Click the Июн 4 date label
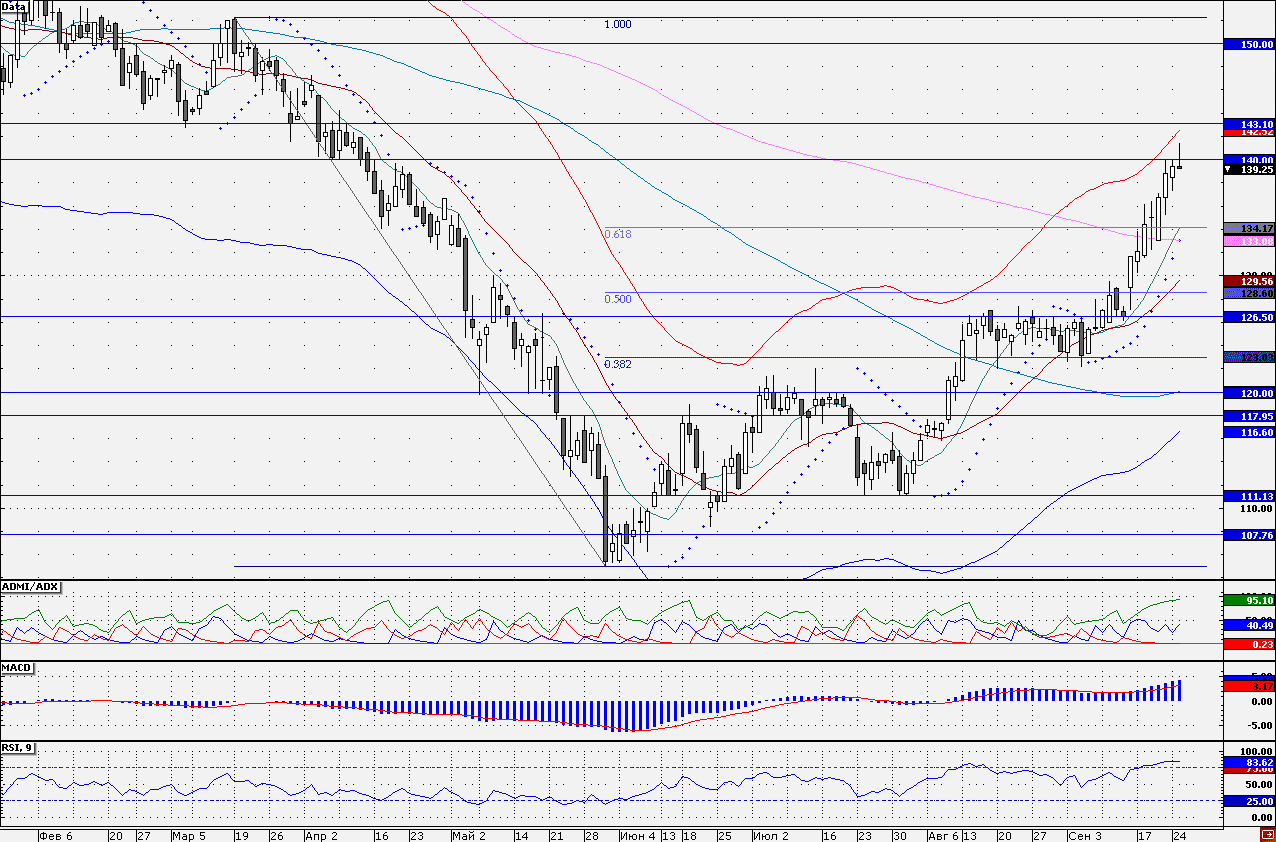Image resolution: width=1276 pixels, height=842 pixels. pos(637,834)
